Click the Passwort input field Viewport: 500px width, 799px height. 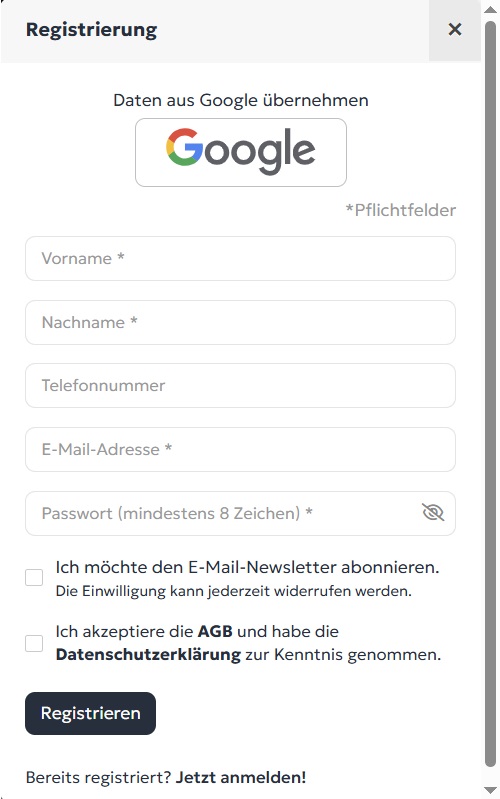click(240, 513)
